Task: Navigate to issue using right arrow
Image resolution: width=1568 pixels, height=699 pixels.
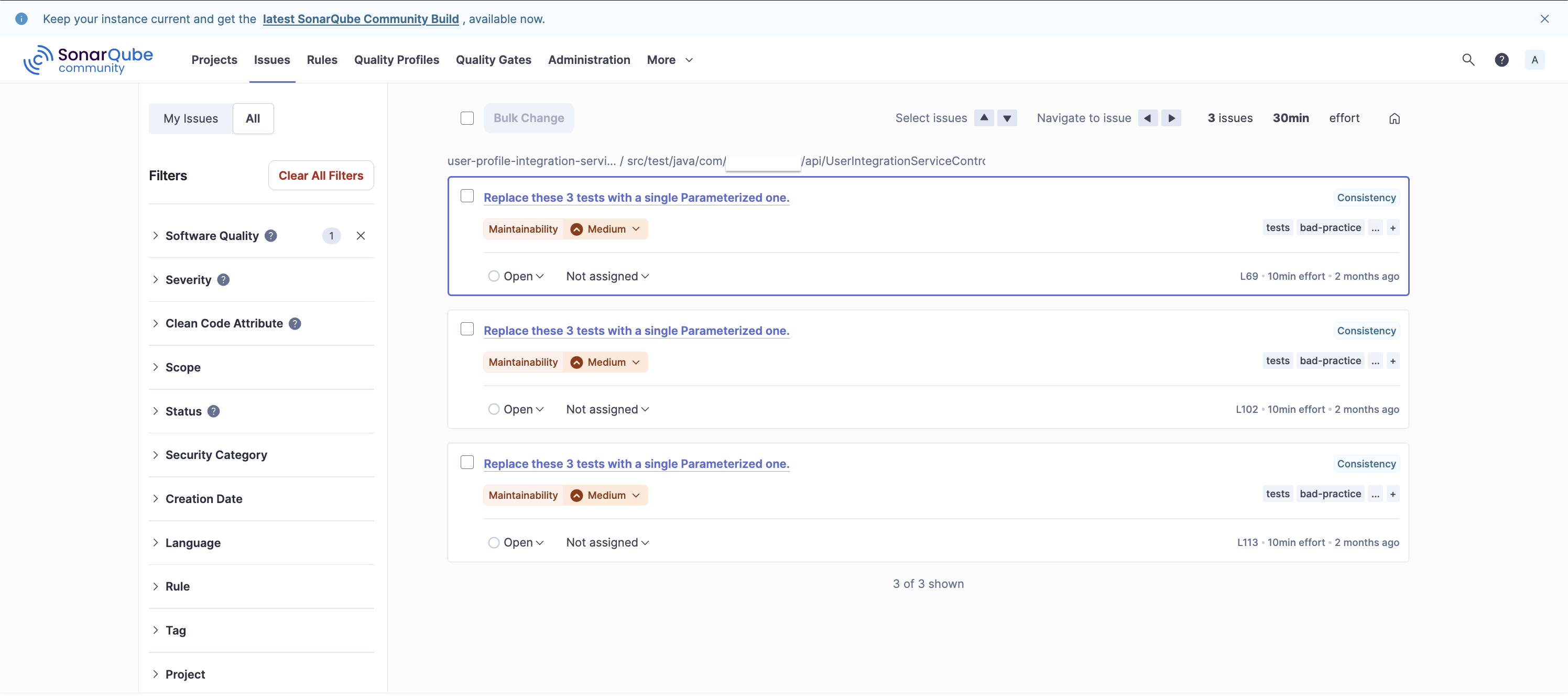Action: coord(1171,118)
